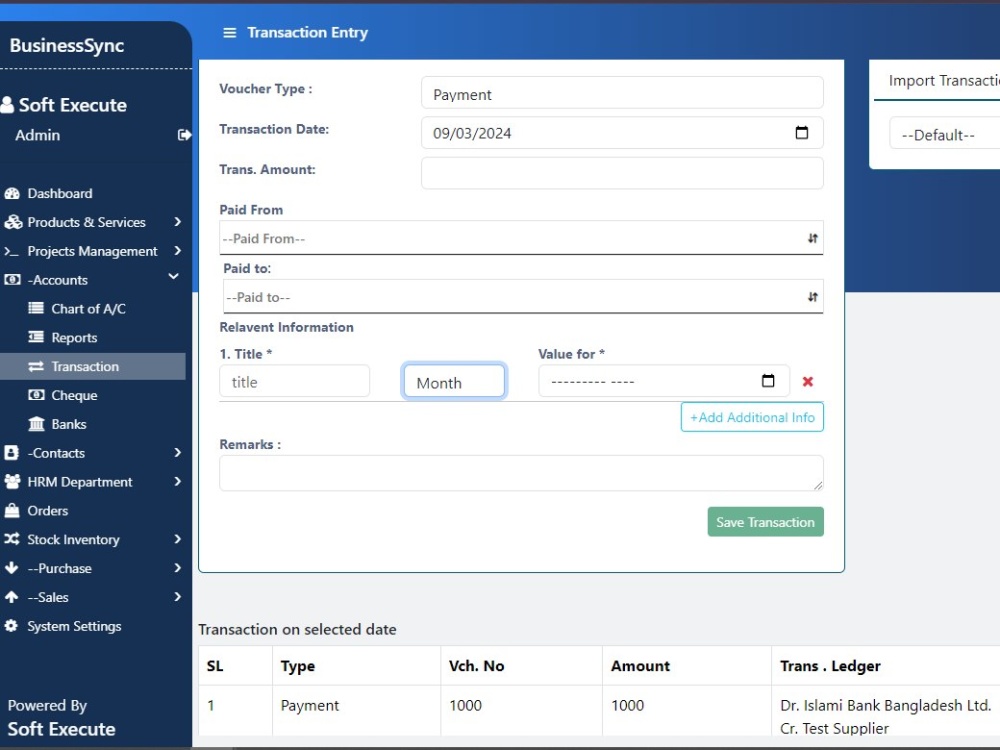This screenshot has height=750, width=1000.
Task: Open Dashboard from the sidebar
Action: (60, 193)
